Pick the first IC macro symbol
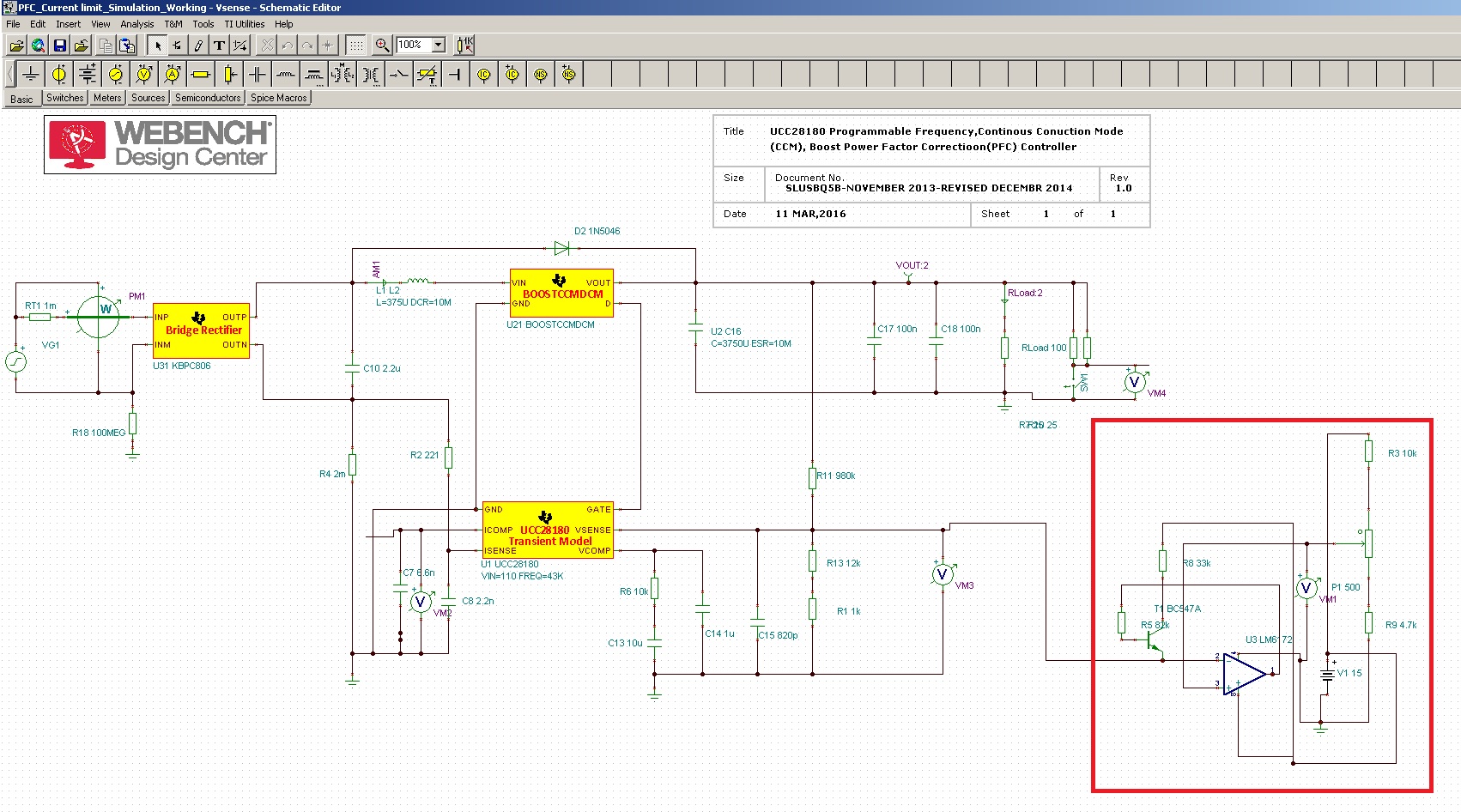The image size is (1461, 812). [484, 75]
